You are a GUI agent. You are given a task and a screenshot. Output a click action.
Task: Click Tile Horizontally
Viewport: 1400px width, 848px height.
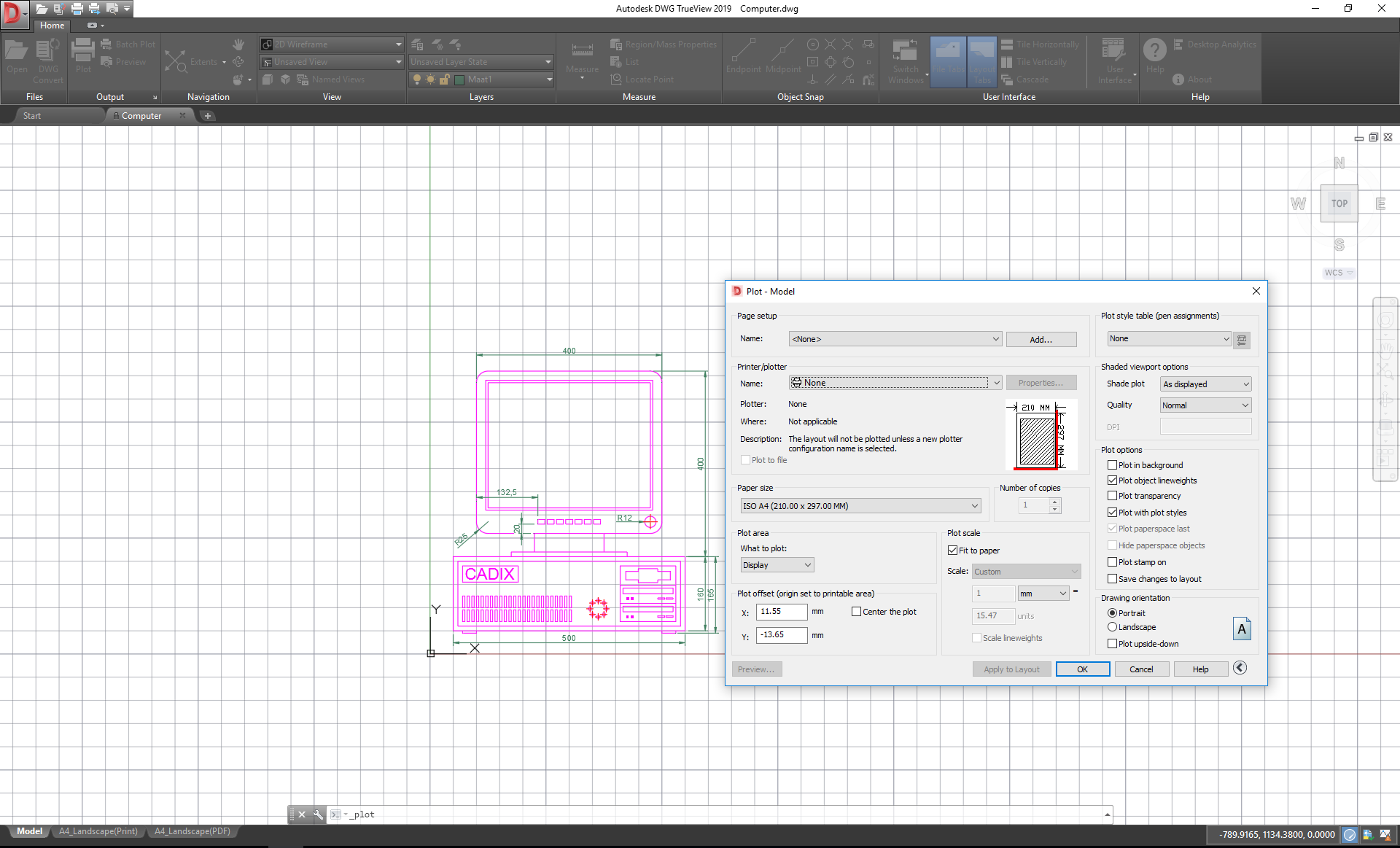point(1040,44)
